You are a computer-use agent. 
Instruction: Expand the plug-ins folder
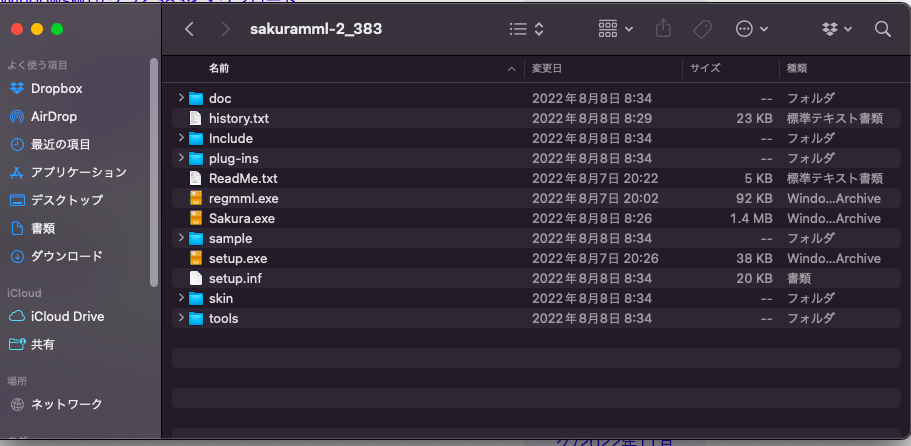coord(181,157)
